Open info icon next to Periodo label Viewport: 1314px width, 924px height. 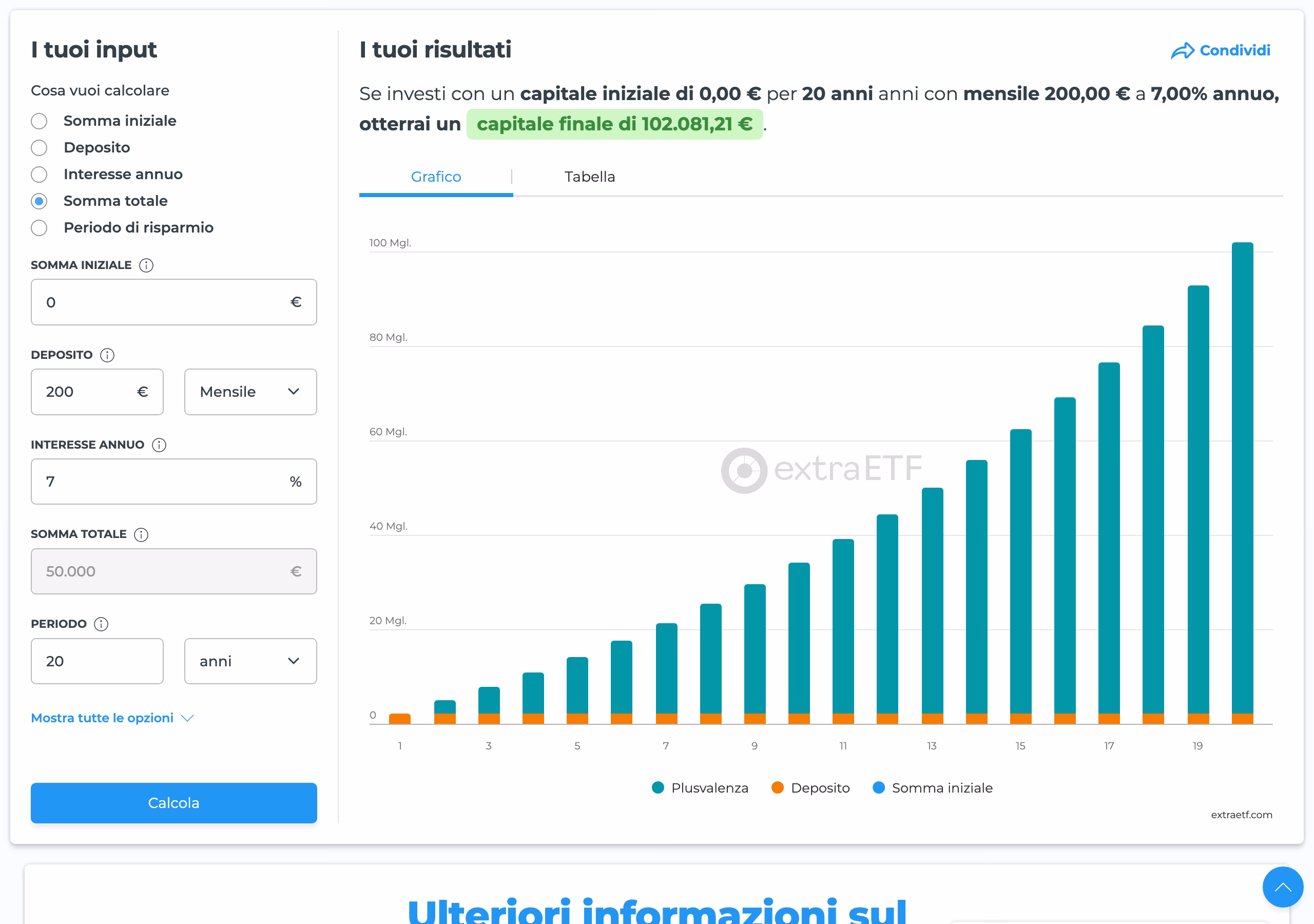pyautogui.click(x=101, y=624)
